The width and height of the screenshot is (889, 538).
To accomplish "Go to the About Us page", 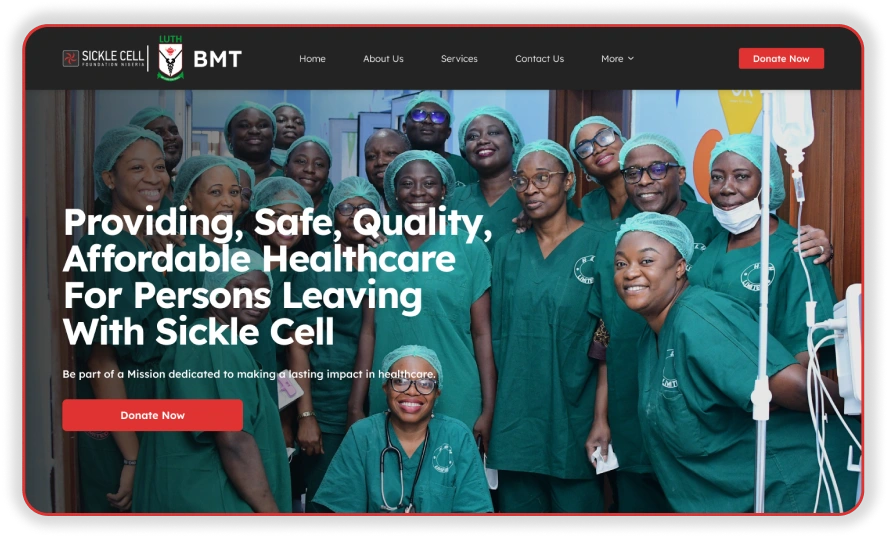I will [x=383, y=58].
